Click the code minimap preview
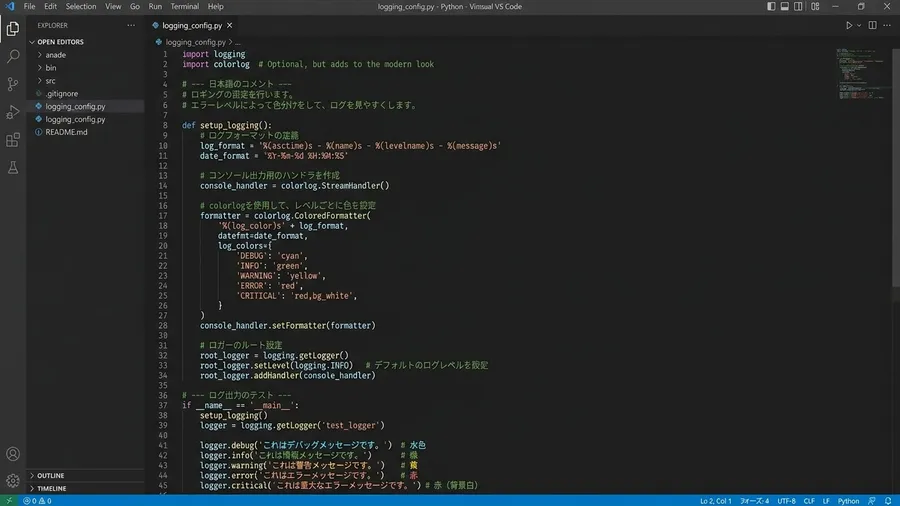 pyautogui.click(x=861, y=74)
